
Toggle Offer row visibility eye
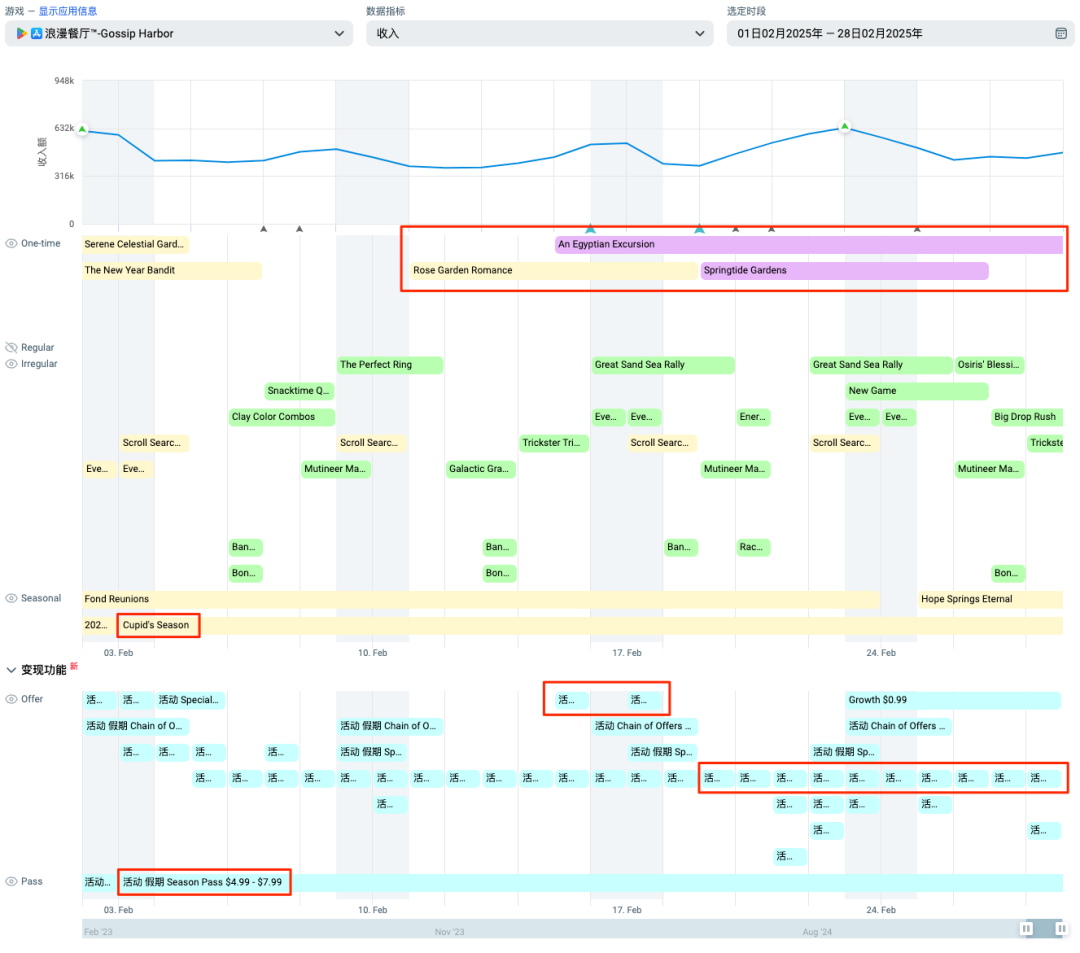point(11,699)
